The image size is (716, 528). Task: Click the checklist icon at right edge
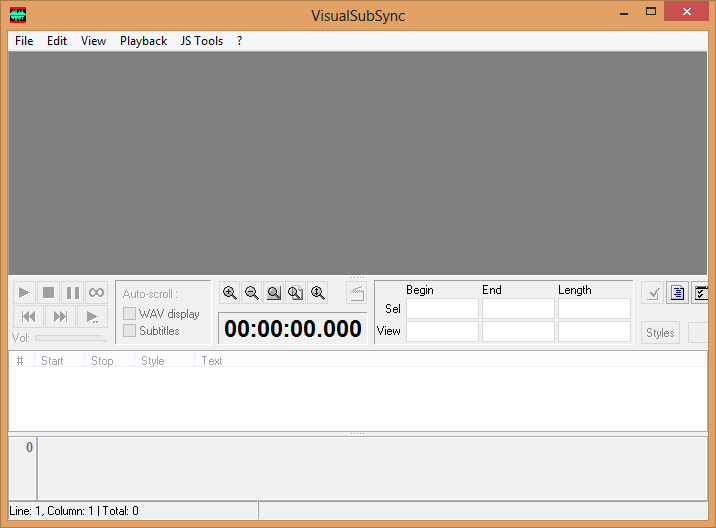click(x=700, y=293)
